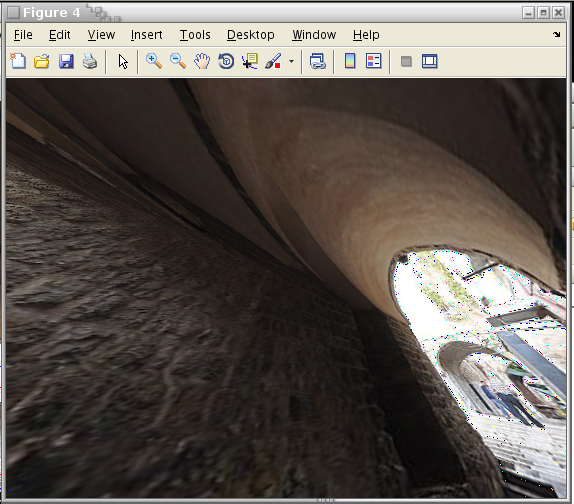Screen dimensions: 574x504
Task: Expand the Brush color dropdown arrow
Action: pyautogui.click(x=291, y=61)
